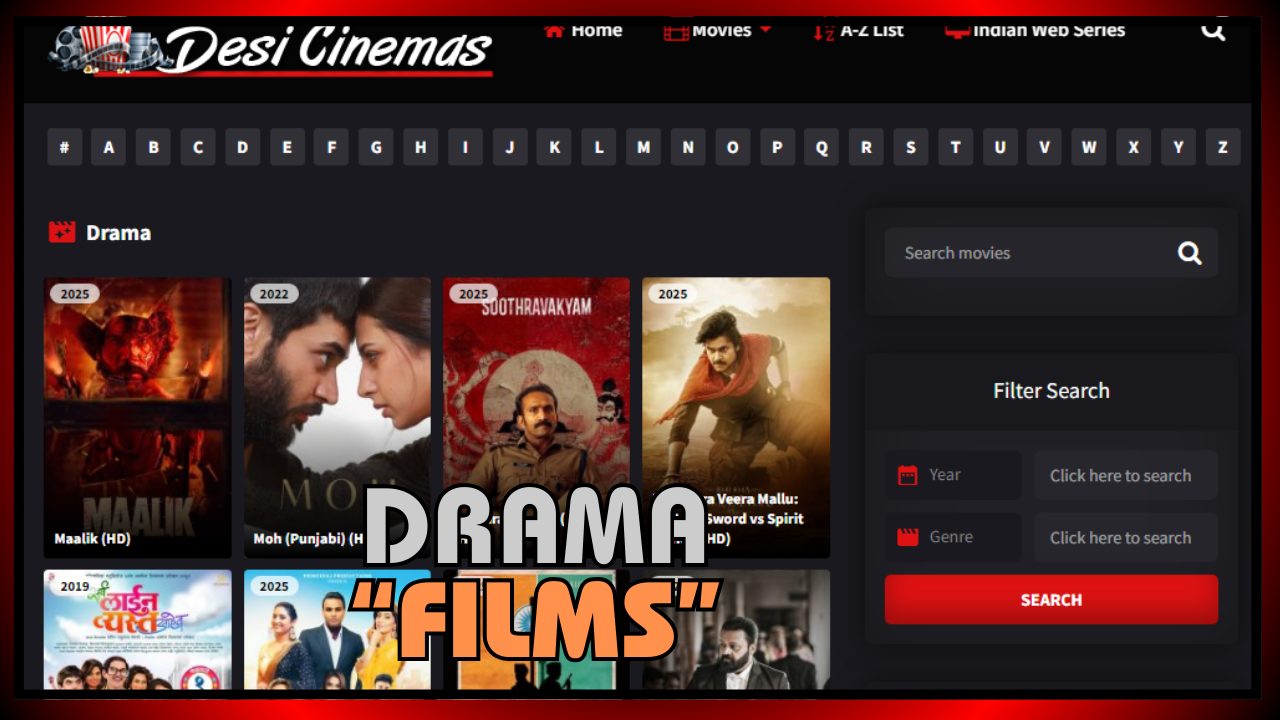Click the magnifier icon in the top navigation
This screenshot has height=720, width=1280.
coord(1212,30)
